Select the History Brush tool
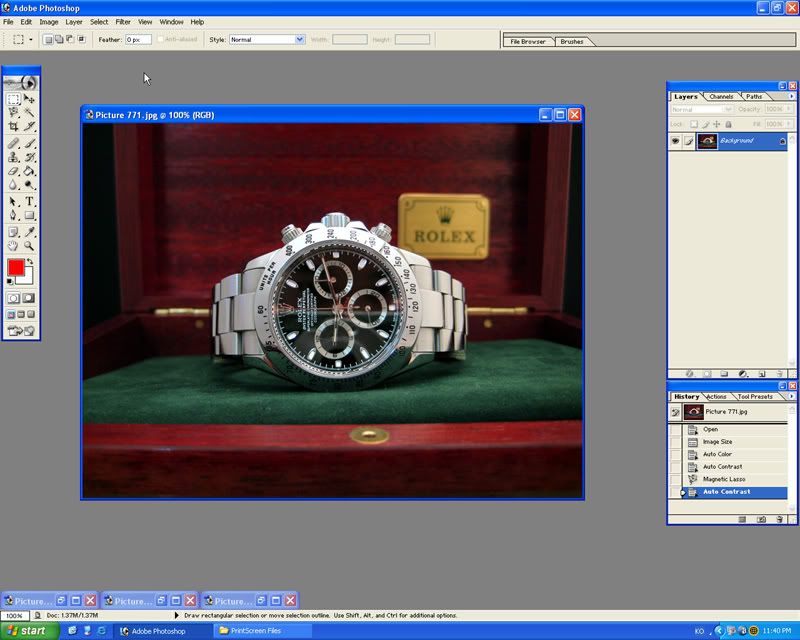 click(x=29, y=157)
